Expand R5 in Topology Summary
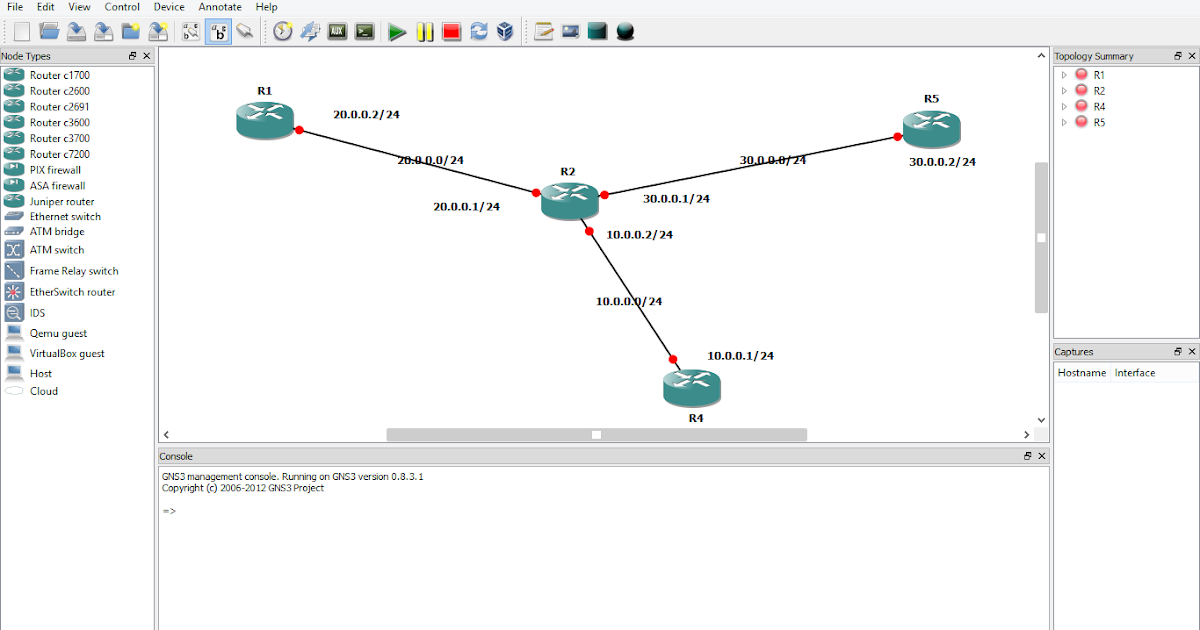 1064,122
